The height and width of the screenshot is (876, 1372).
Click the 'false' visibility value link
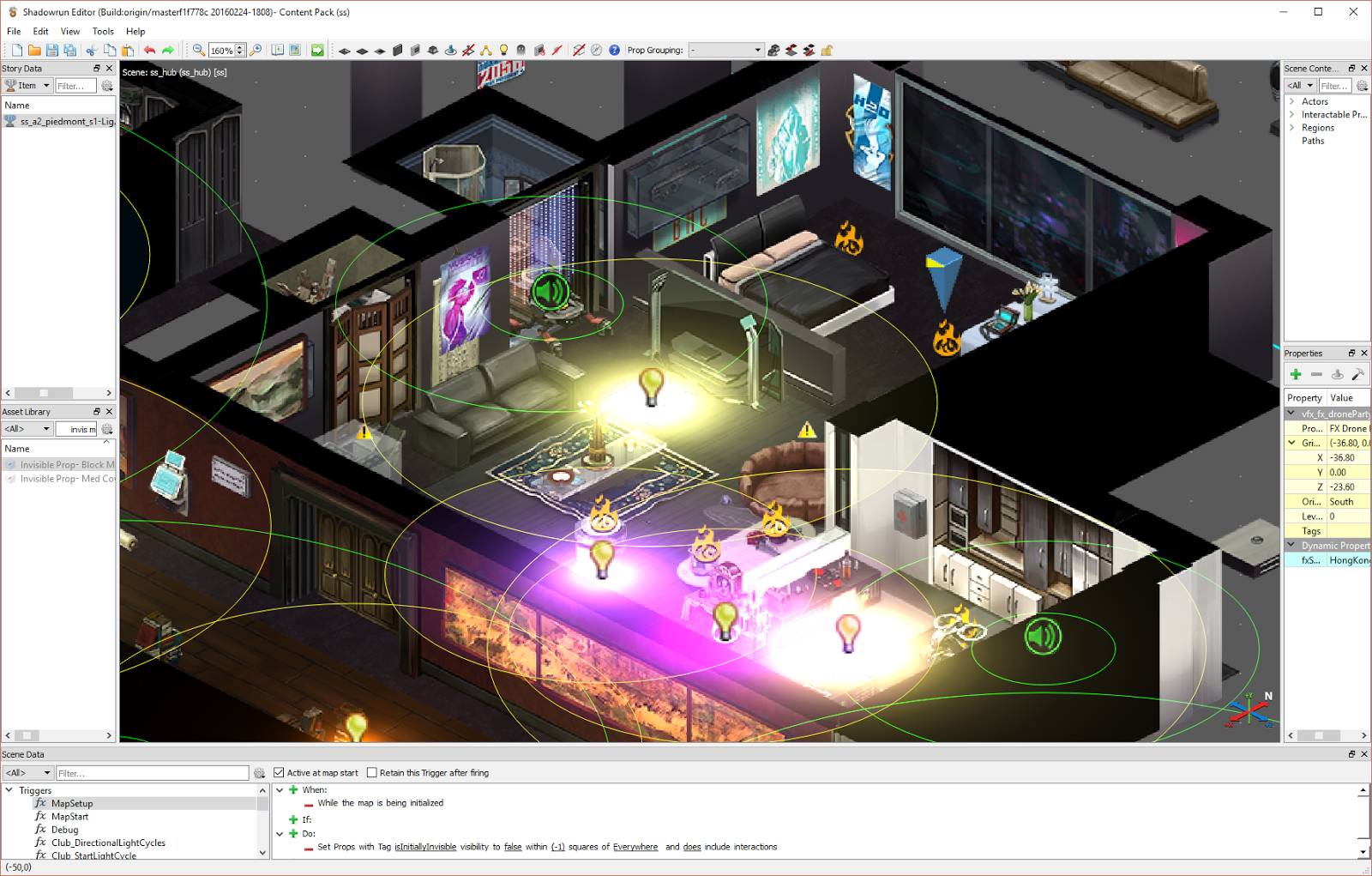point(513,847)
